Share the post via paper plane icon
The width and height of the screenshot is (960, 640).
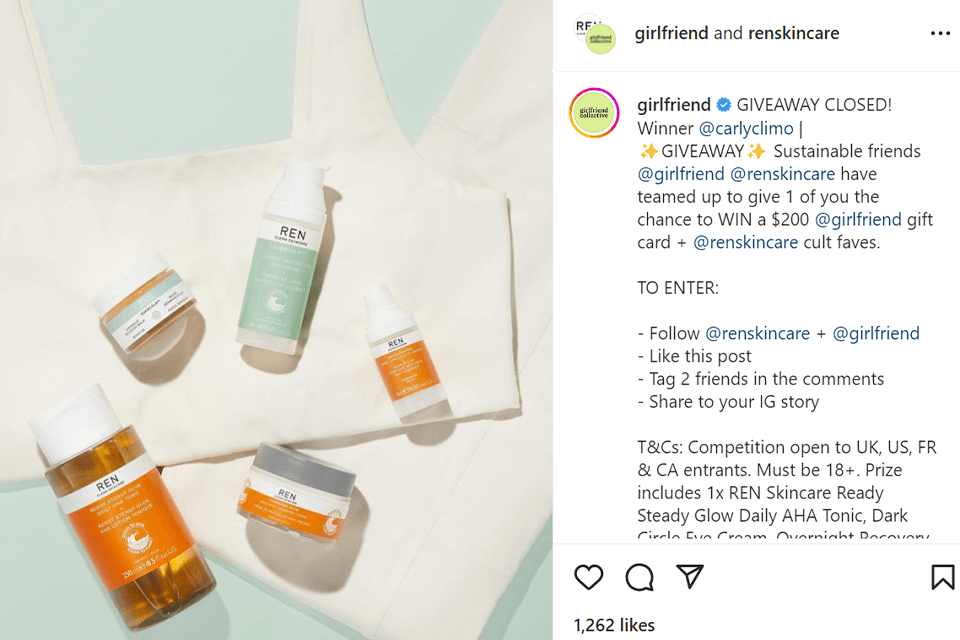click(x=689, y=576)
